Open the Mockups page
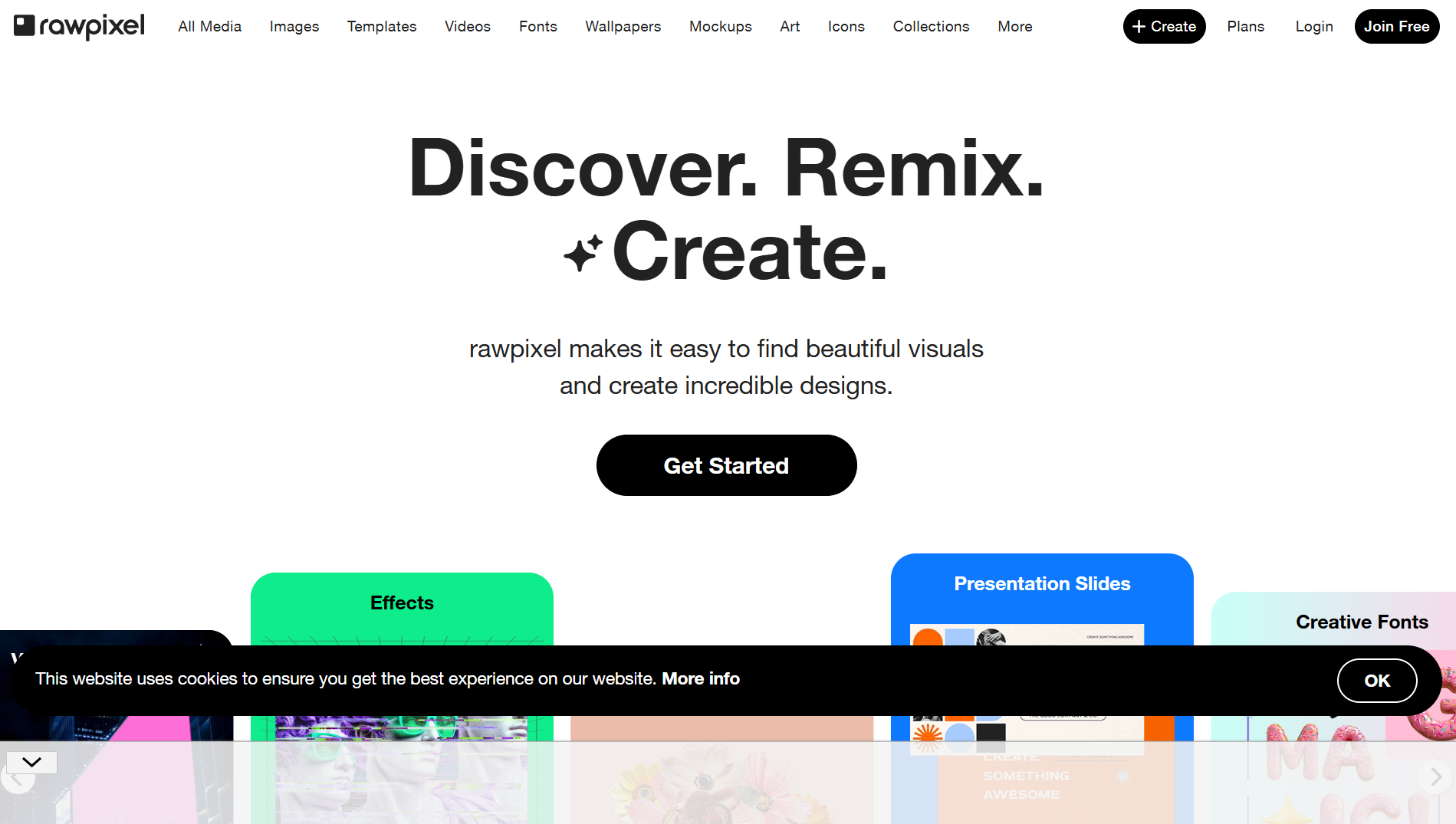This screenshot has width=1456, height=824. [720, 26]
